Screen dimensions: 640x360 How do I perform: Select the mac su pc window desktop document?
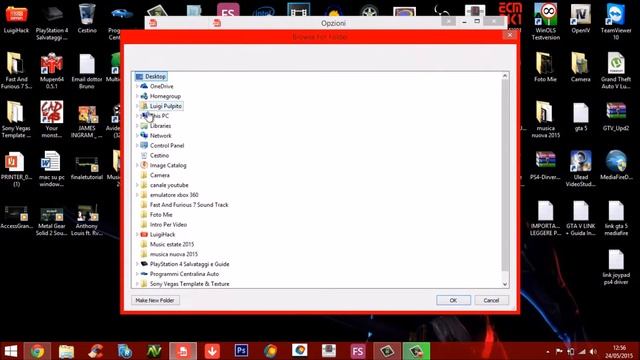(51, 169)
